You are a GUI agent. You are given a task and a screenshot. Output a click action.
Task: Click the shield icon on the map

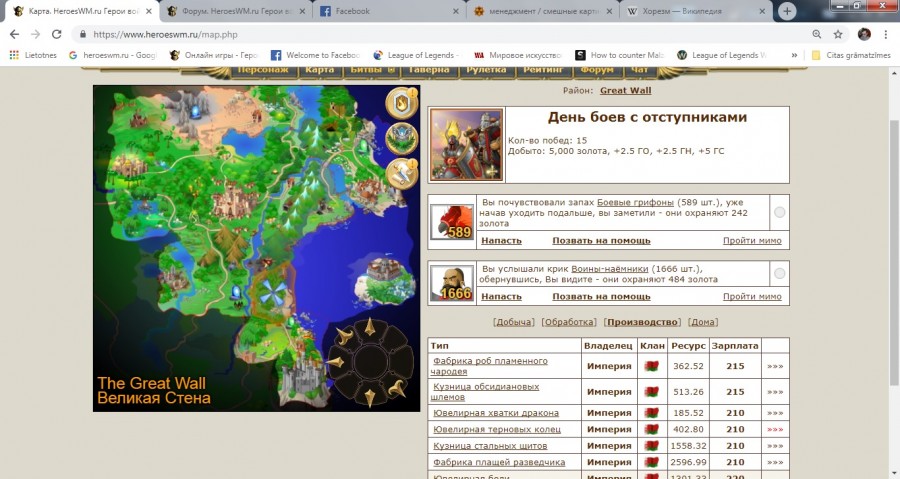[x=401, y=103]
